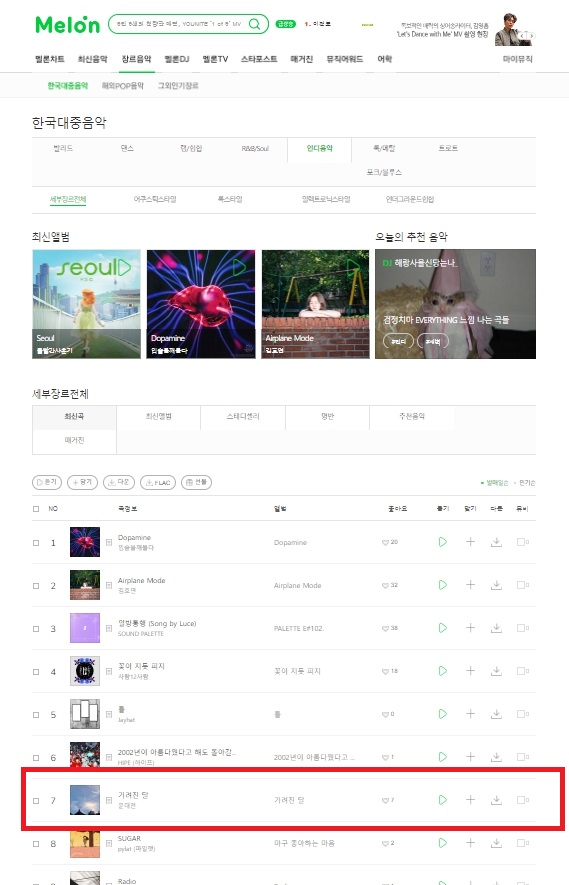Download track number 3 via download icon
569x885 pixels.
(496, 628)
